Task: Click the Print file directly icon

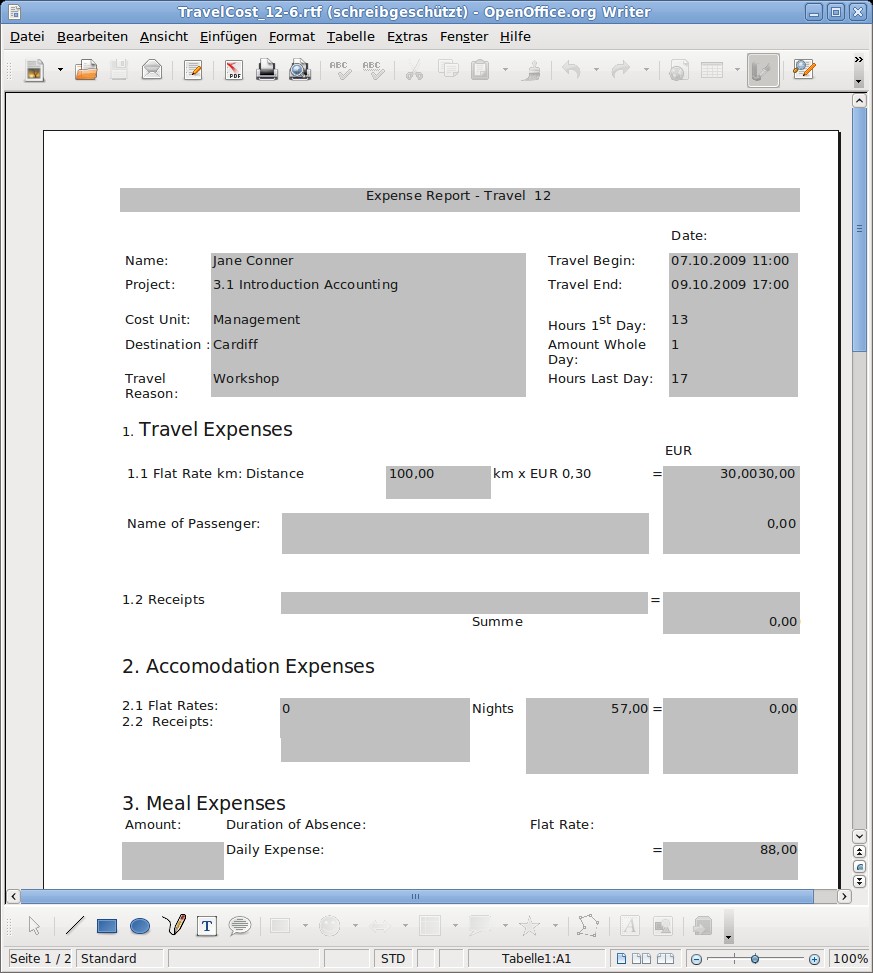Action: 266,70
